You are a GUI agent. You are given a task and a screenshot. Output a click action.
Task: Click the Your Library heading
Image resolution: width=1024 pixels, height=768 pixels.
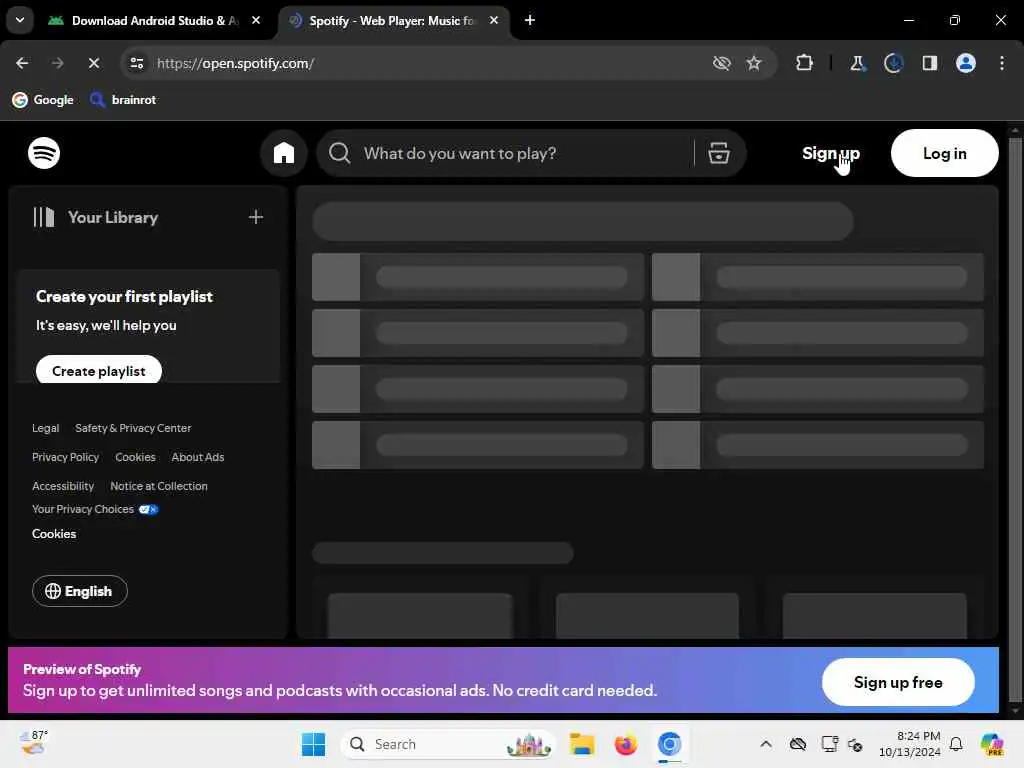[113, 217]
